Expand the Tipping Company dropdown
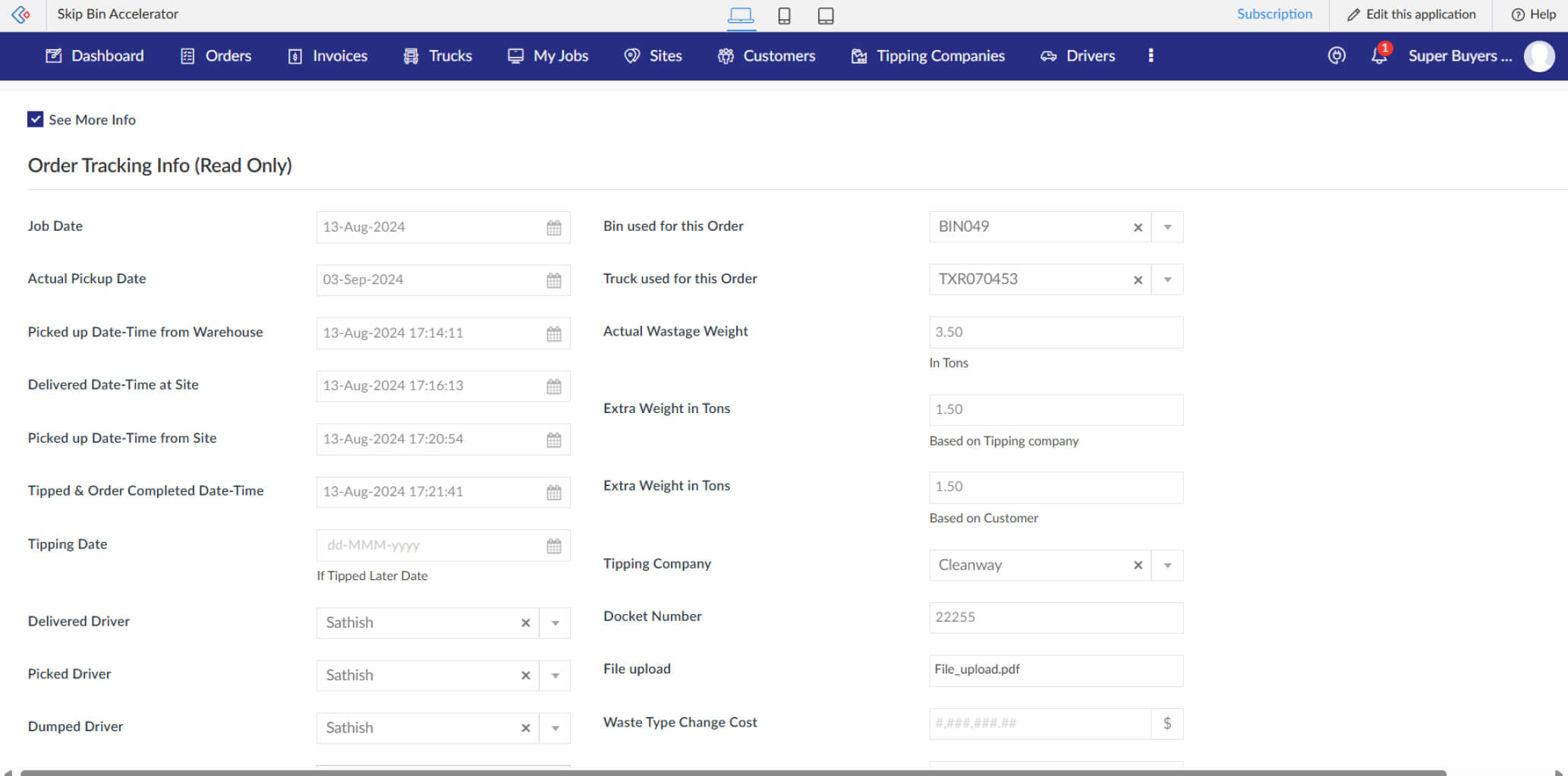Viewport: 1568px width, 776px height. click(x=1167, y=566)
